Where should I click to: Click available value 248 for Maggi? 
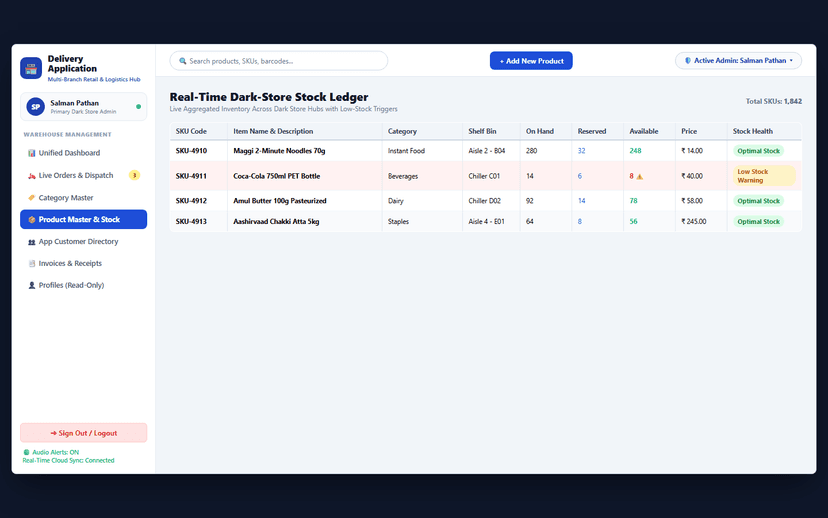tap(635, 151)
